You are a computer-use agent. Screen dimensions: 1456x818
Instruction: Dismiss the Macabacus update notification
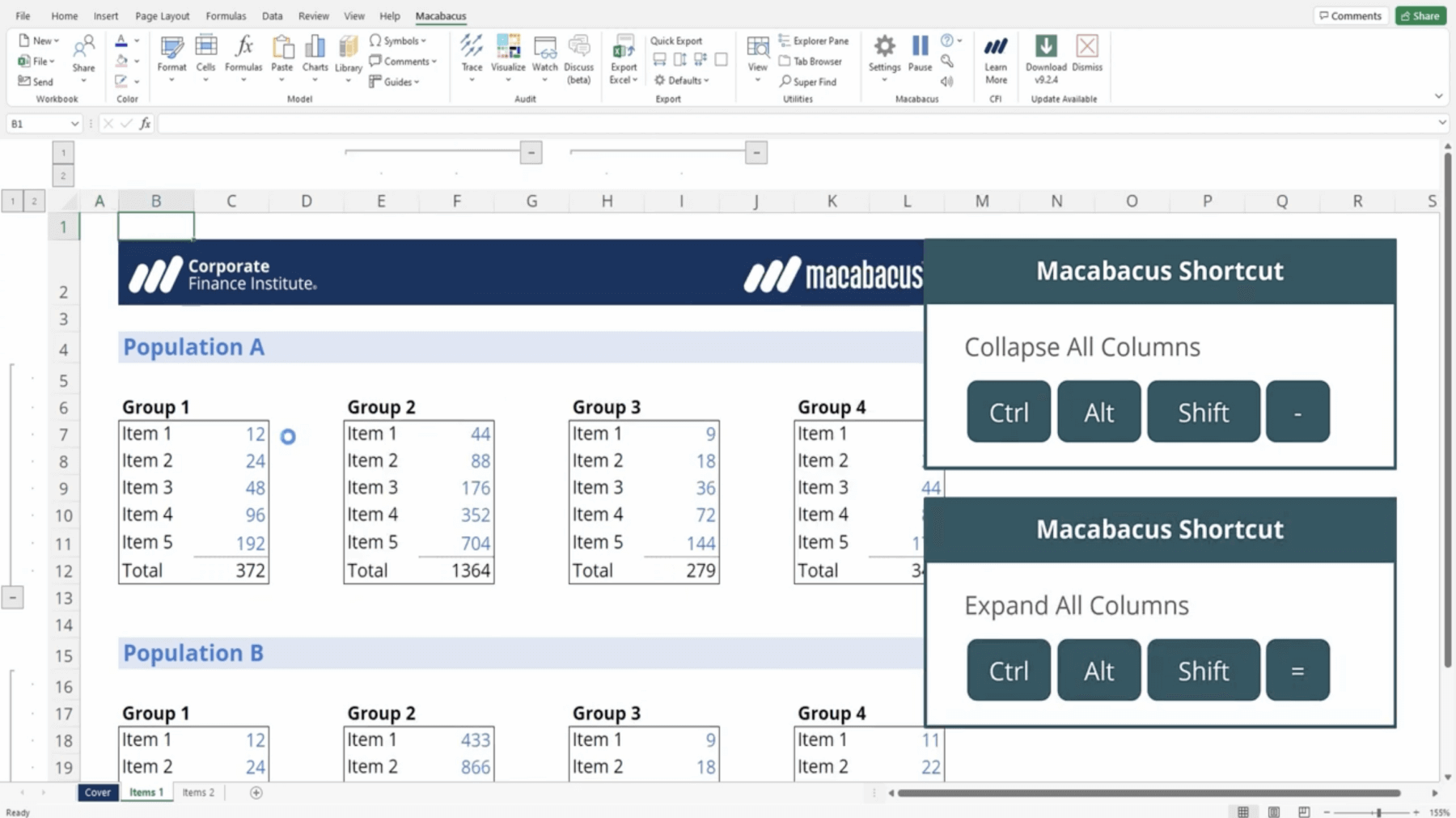[1087, 57]
